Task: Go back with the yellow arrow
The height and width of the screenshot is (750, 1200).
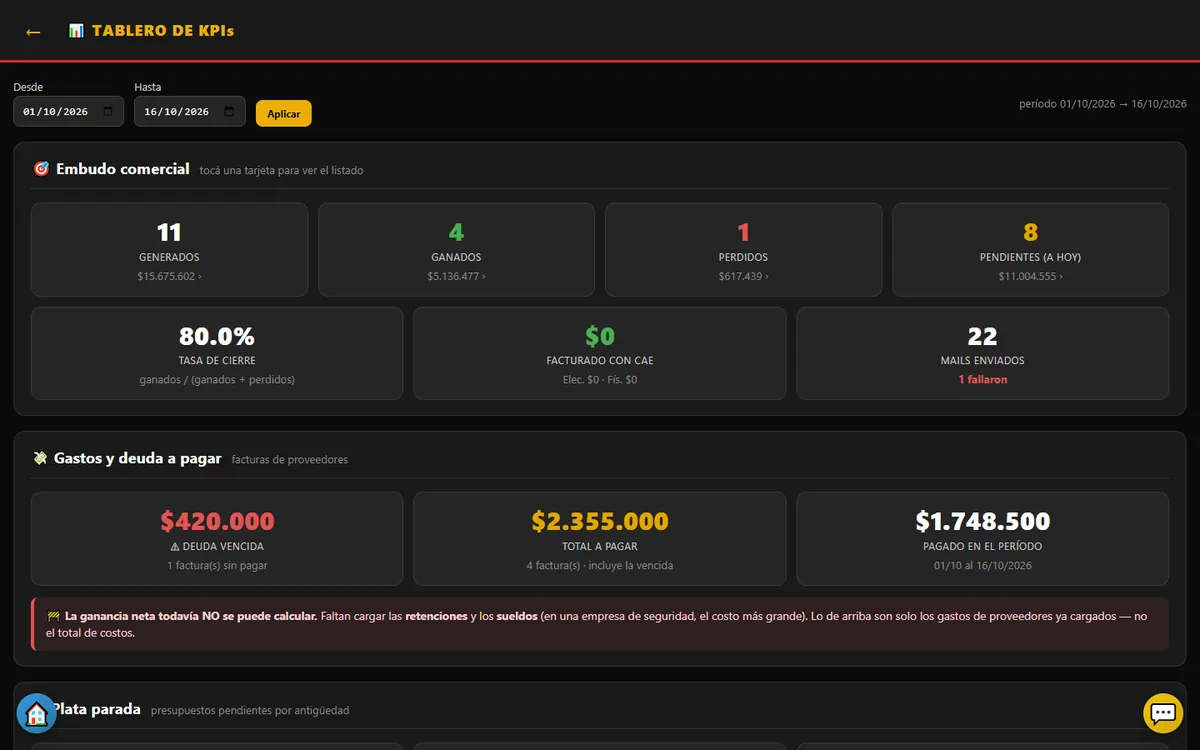Action: (x=33, y=32)
